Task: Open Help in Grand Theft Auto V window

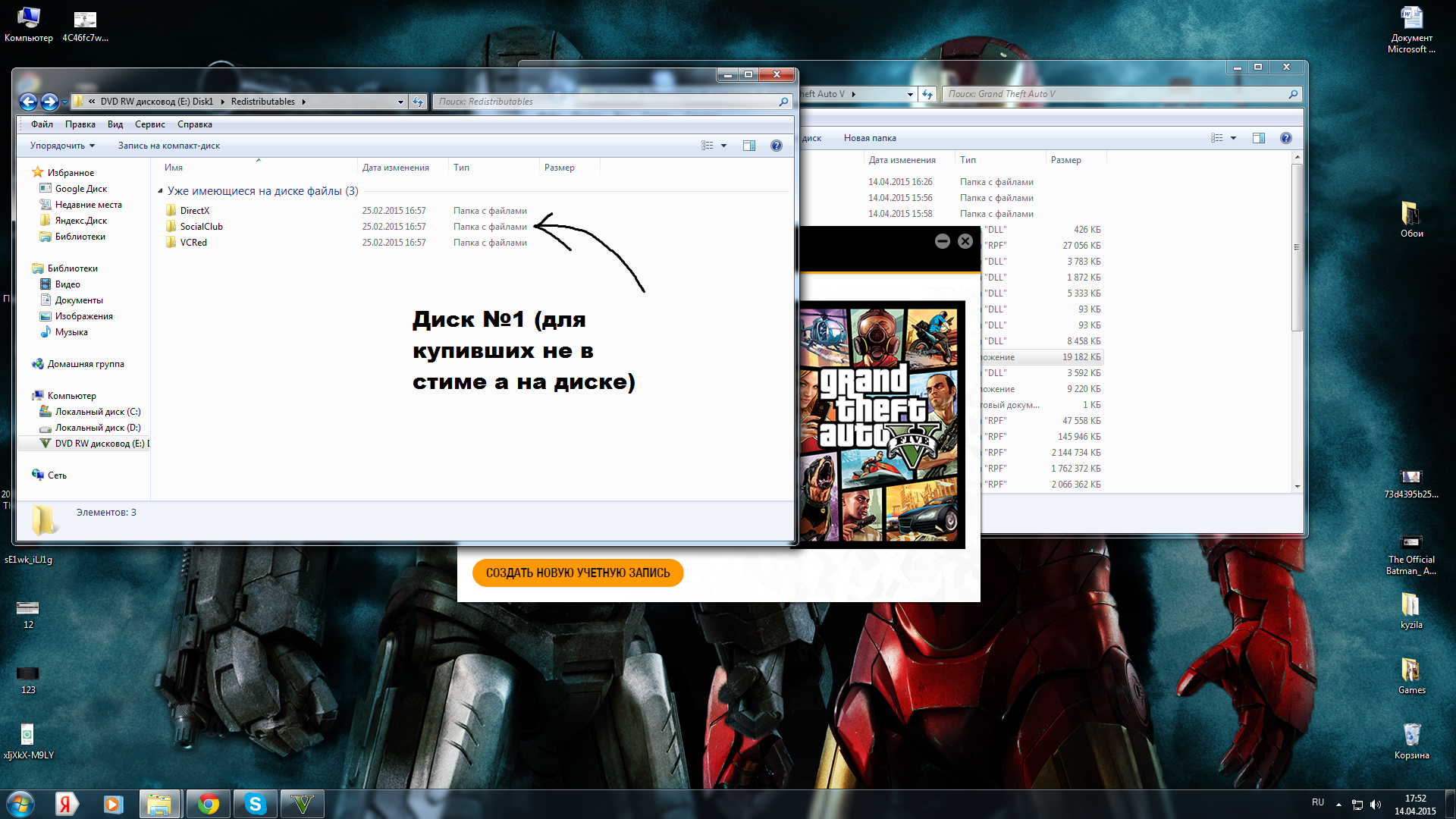Action: (1285, 138)
